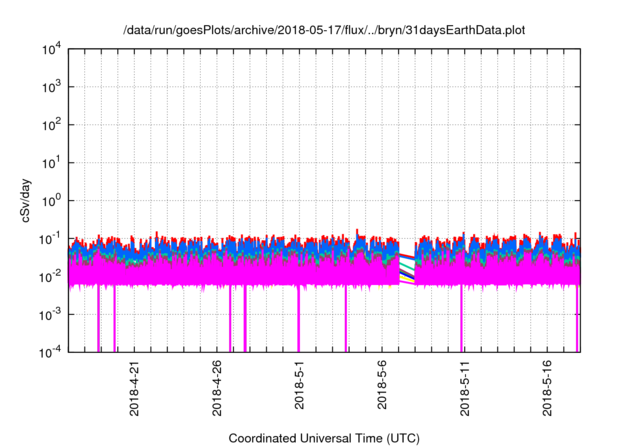Click the 2018-5-6 date tick label
Viewport: 640px width, 448px height.
tap(382, 385)
